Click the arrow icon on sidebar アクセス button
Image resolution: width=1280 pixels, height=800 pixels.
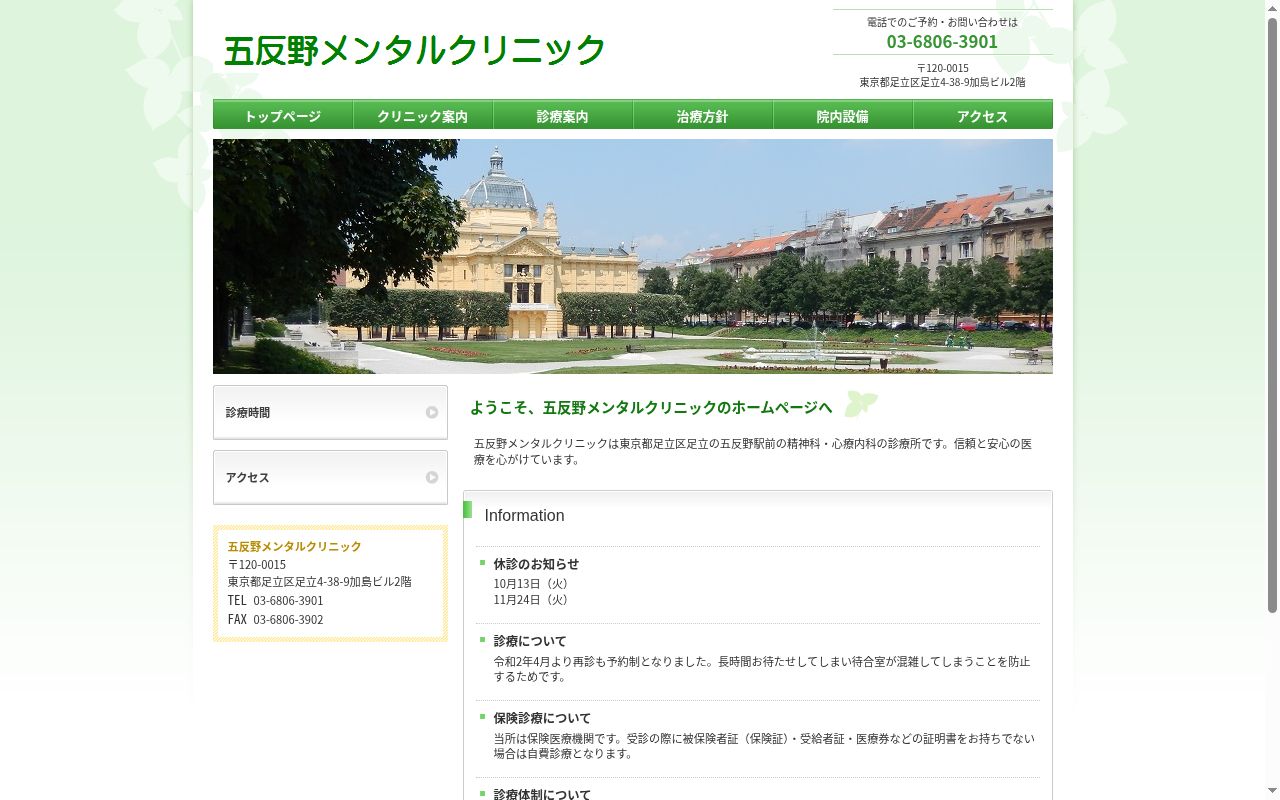[x=432, y=477]
